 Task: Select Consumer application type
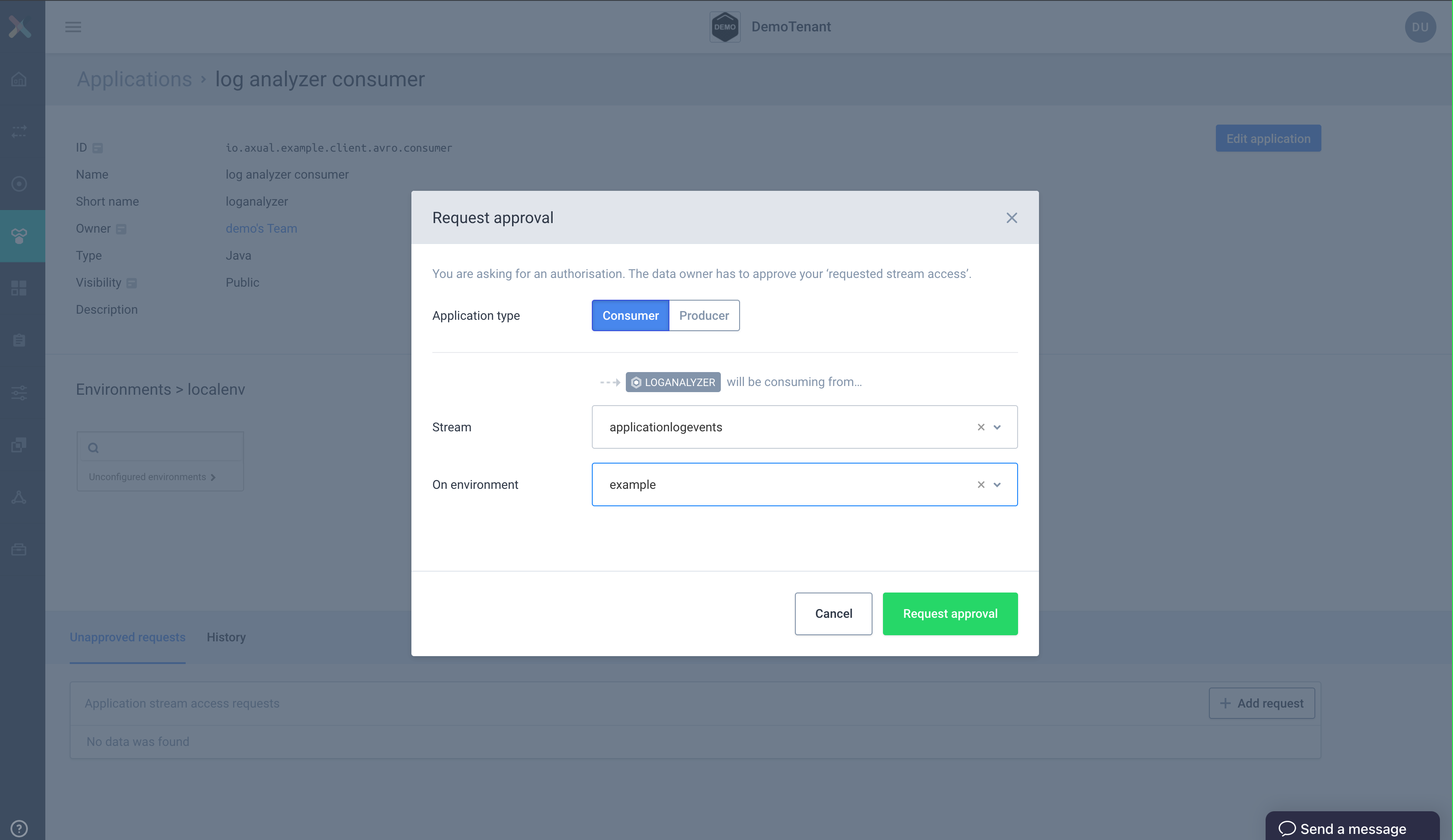coord(630,315)
